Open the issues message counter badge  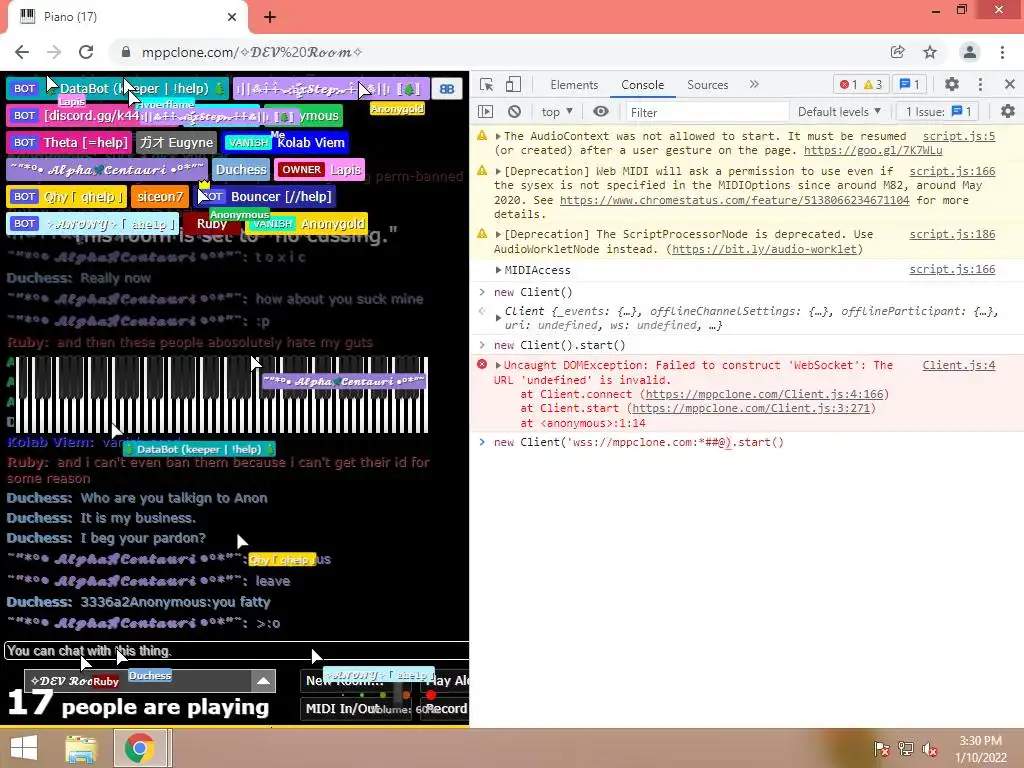tap(910, 85)
